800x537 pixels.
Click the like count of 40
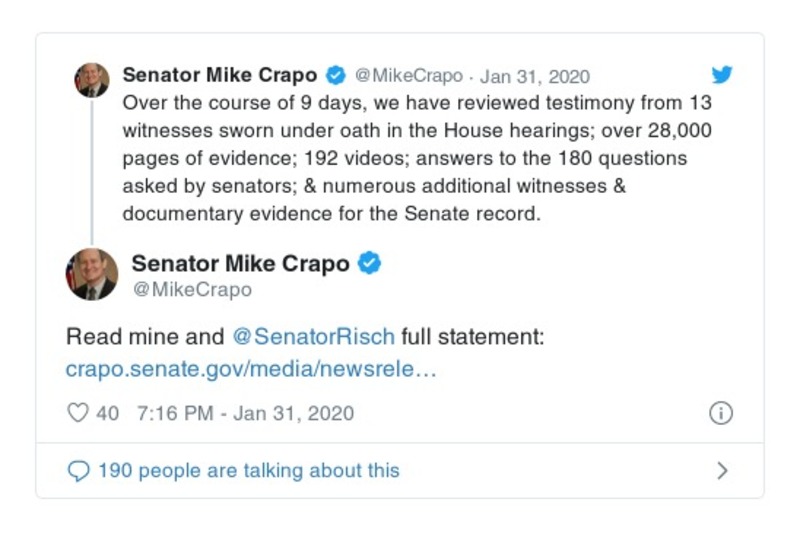click(x=107, y=413)
